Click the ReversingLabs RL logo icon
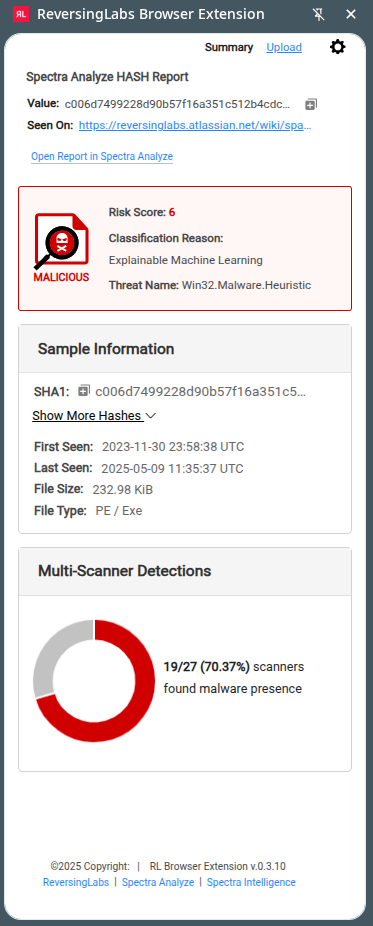Image resolution: width=373 pixels, height=926 pixels. (21, 14)
